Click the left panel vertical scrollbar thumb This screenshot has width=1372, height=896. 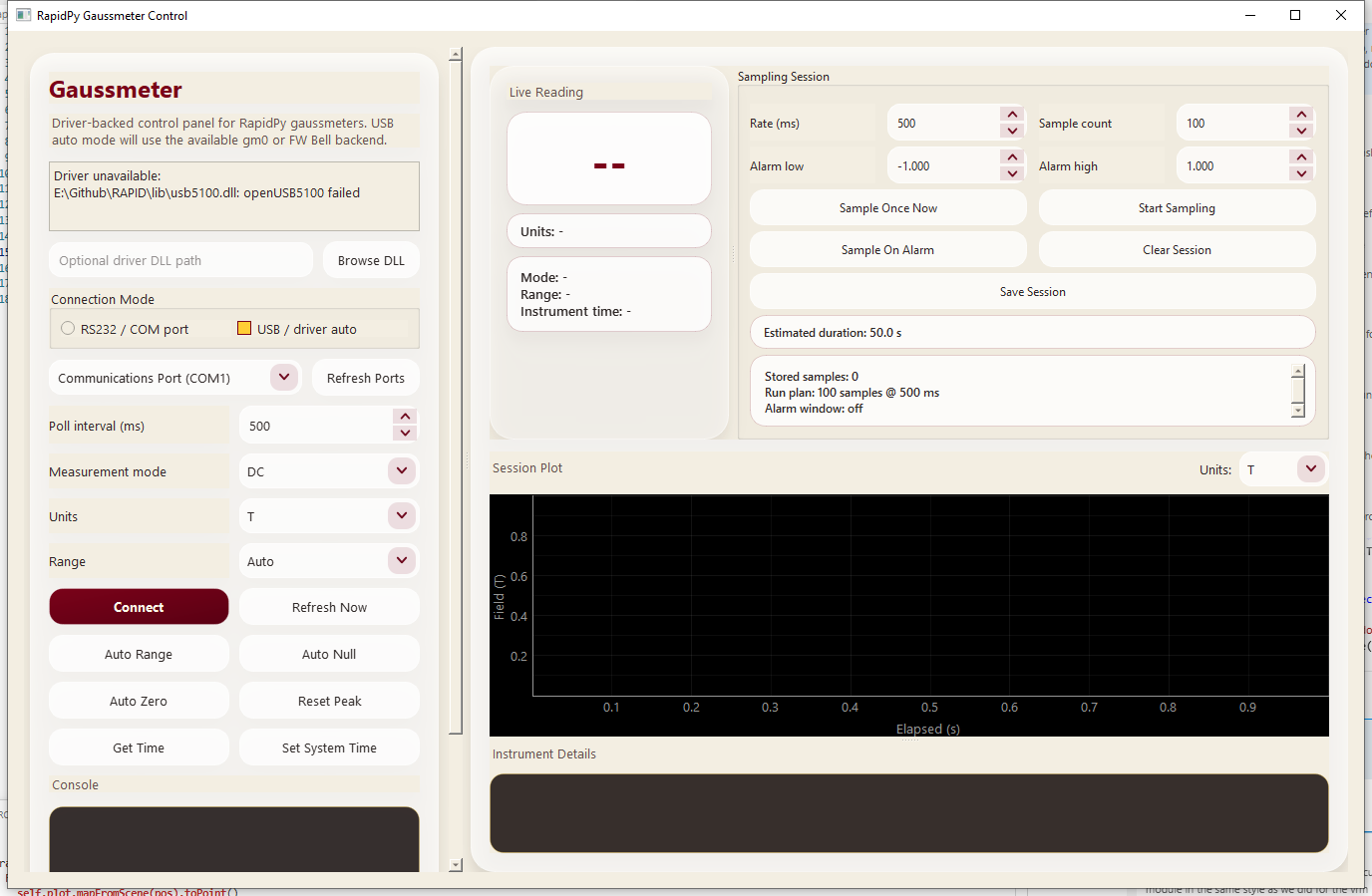(456, 399)
